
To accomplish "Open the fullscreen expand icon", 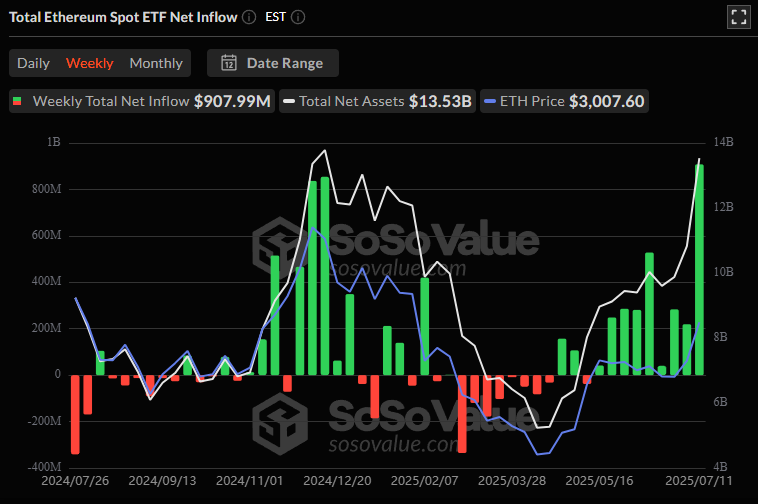I will pos(738,17).
